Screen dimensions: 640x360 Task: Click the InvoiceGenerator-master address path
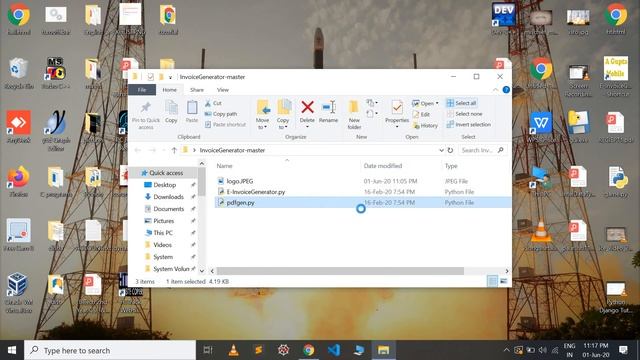point(232,150)
